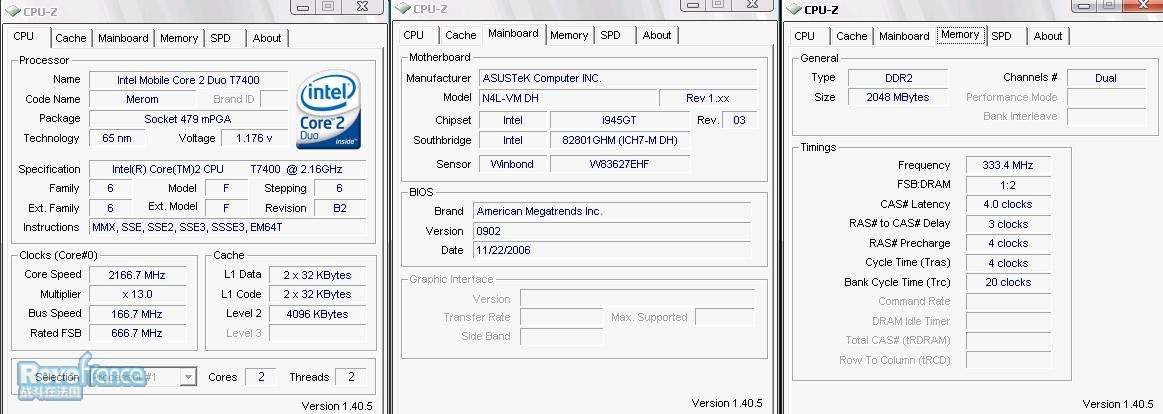The image size is (1163, 414).
Task: Click the Revision field B2
Action: (x=340, y=208)
